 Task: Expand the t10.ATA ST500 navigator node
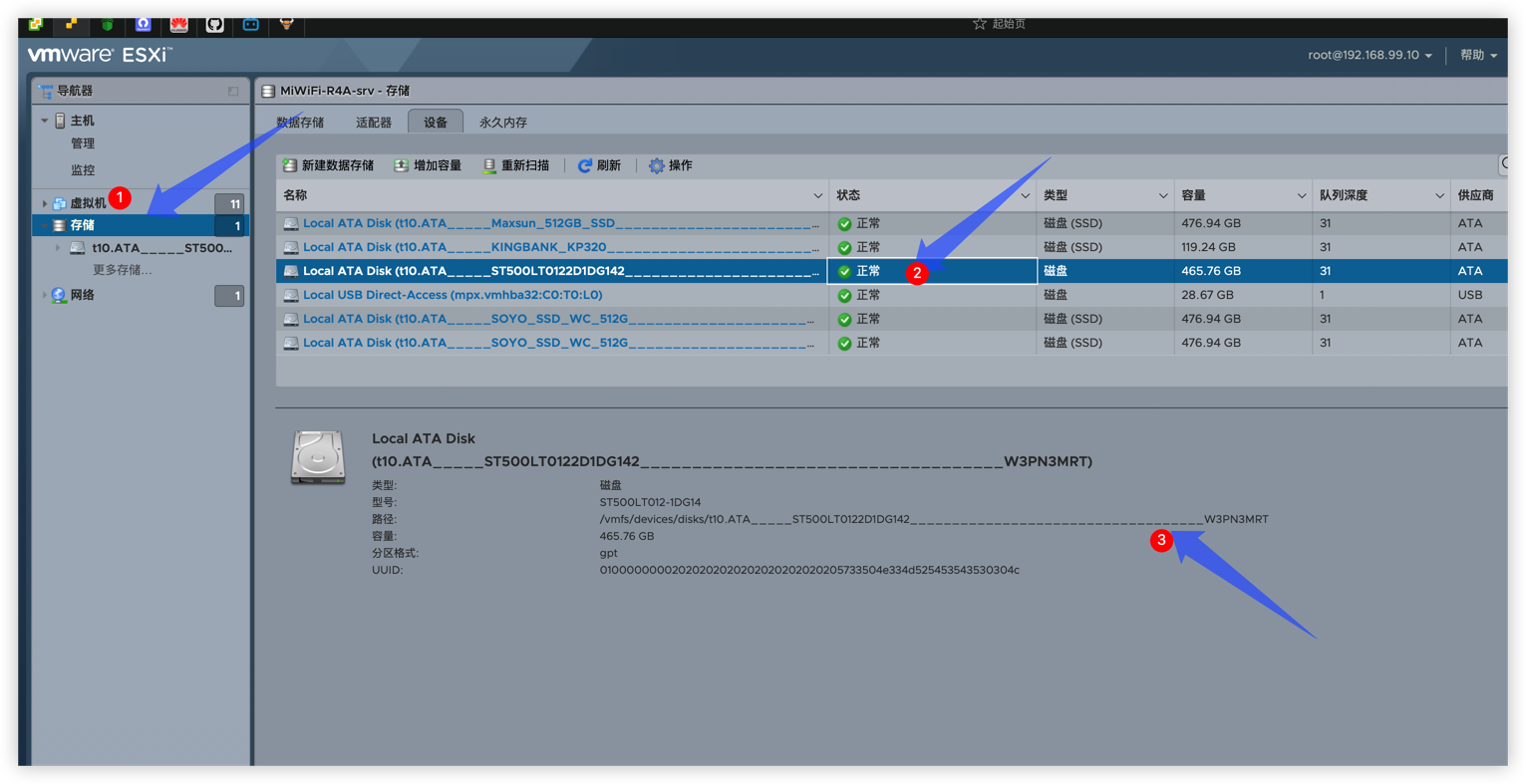pos(58,248)
